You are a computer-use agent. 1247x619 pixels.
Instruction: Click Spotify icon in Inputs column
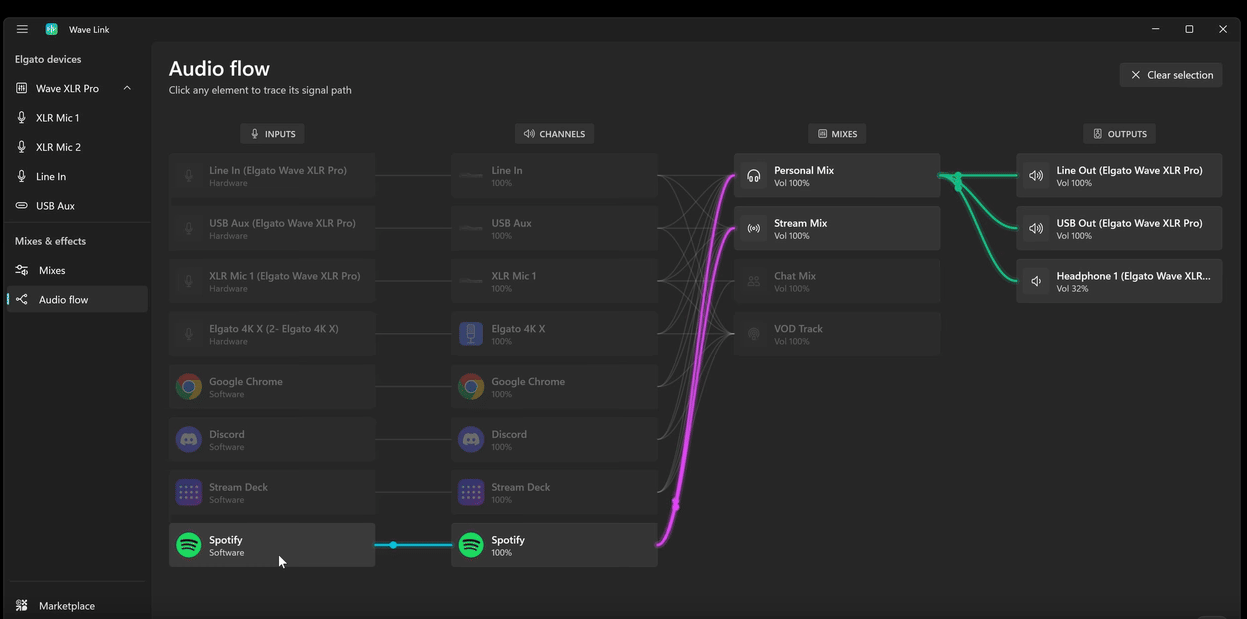[188, 545]
